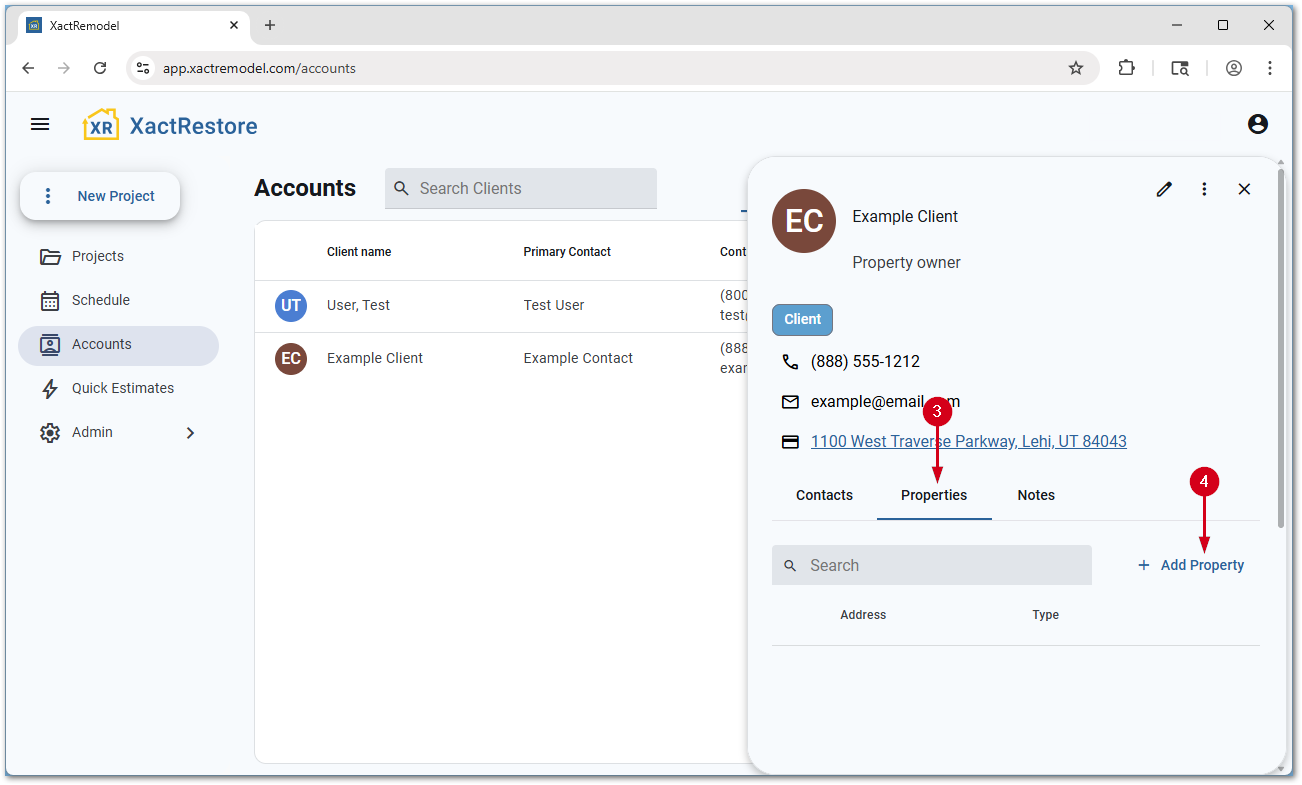Click the Primary Contact column header
The height and width of the screenshot is (785, 1302).
567,252
